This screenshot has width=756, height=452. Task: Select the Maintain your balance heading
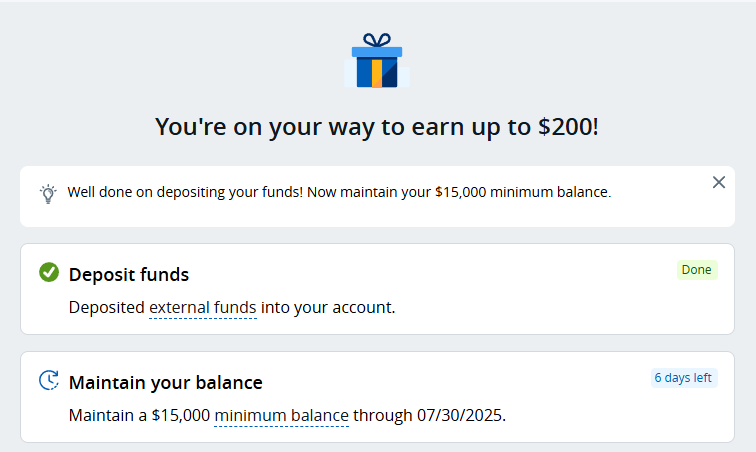[x=165, y=383]
